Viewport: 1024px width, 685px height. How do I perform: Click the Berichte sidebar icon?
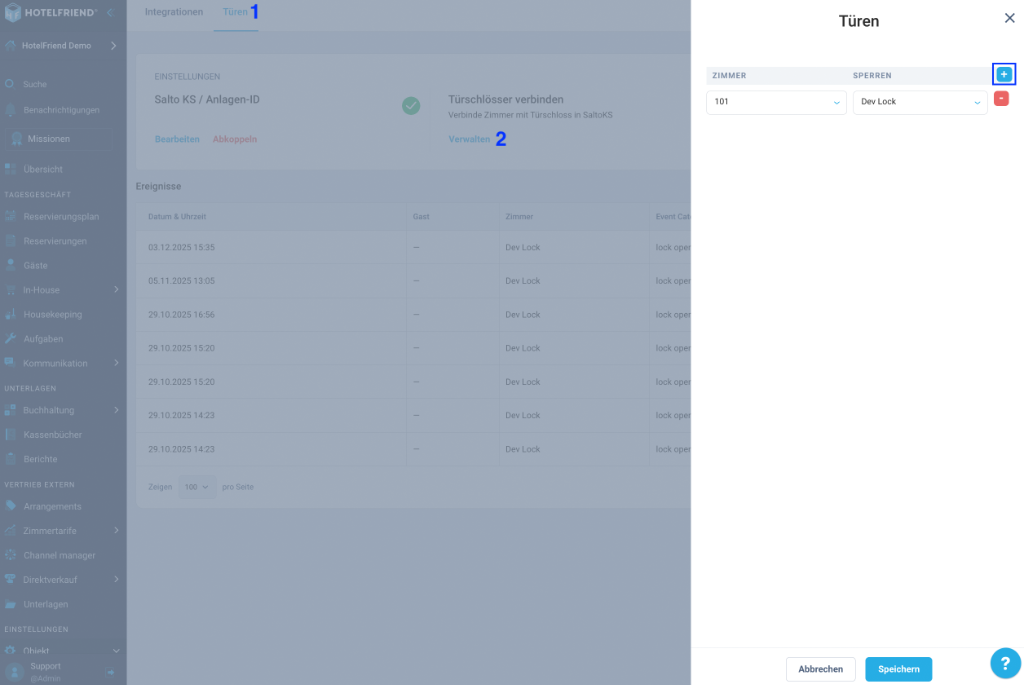10,458
